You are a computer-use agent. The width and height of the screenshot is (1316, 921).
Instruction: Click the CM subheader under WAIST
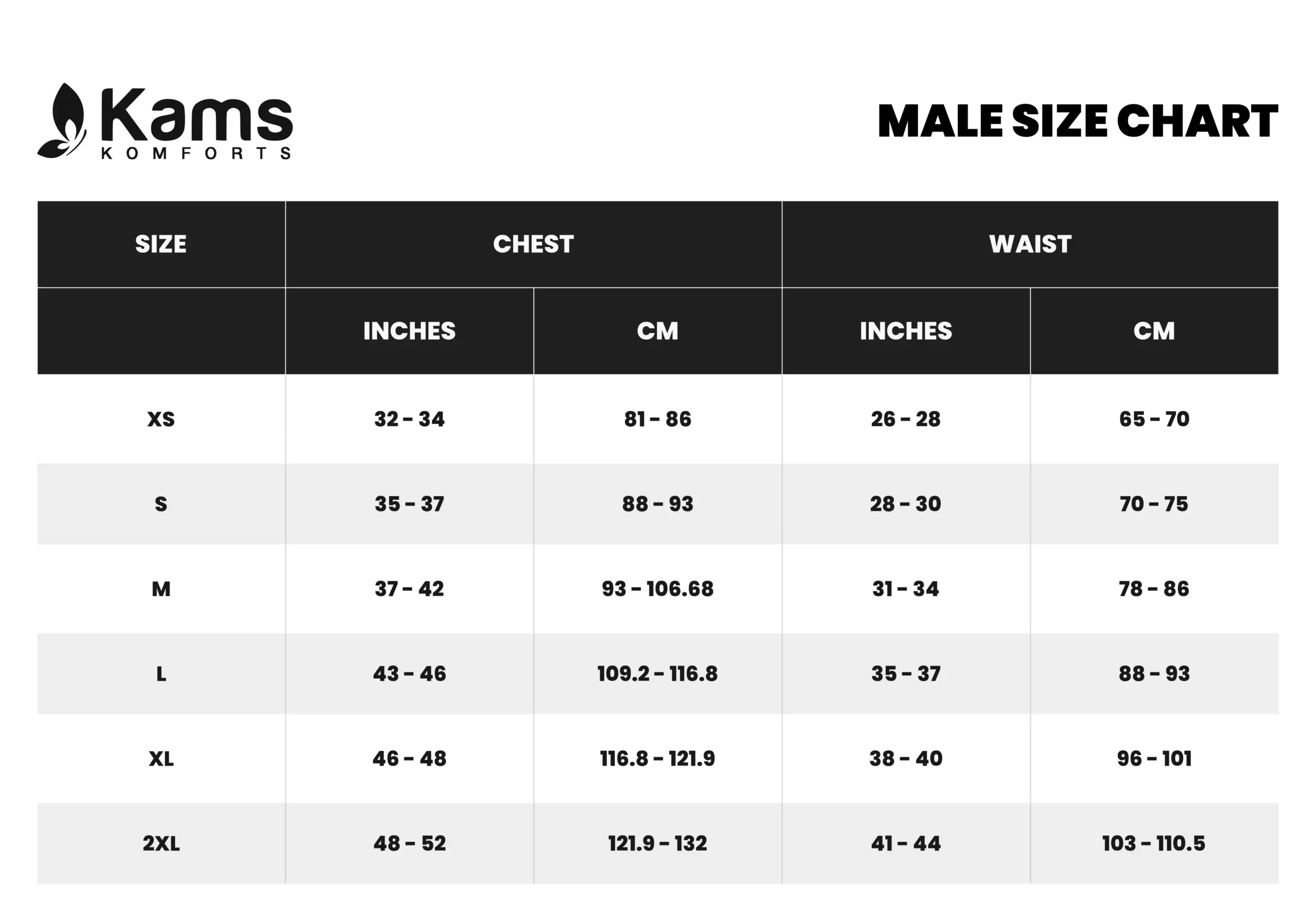point(1154,331)
